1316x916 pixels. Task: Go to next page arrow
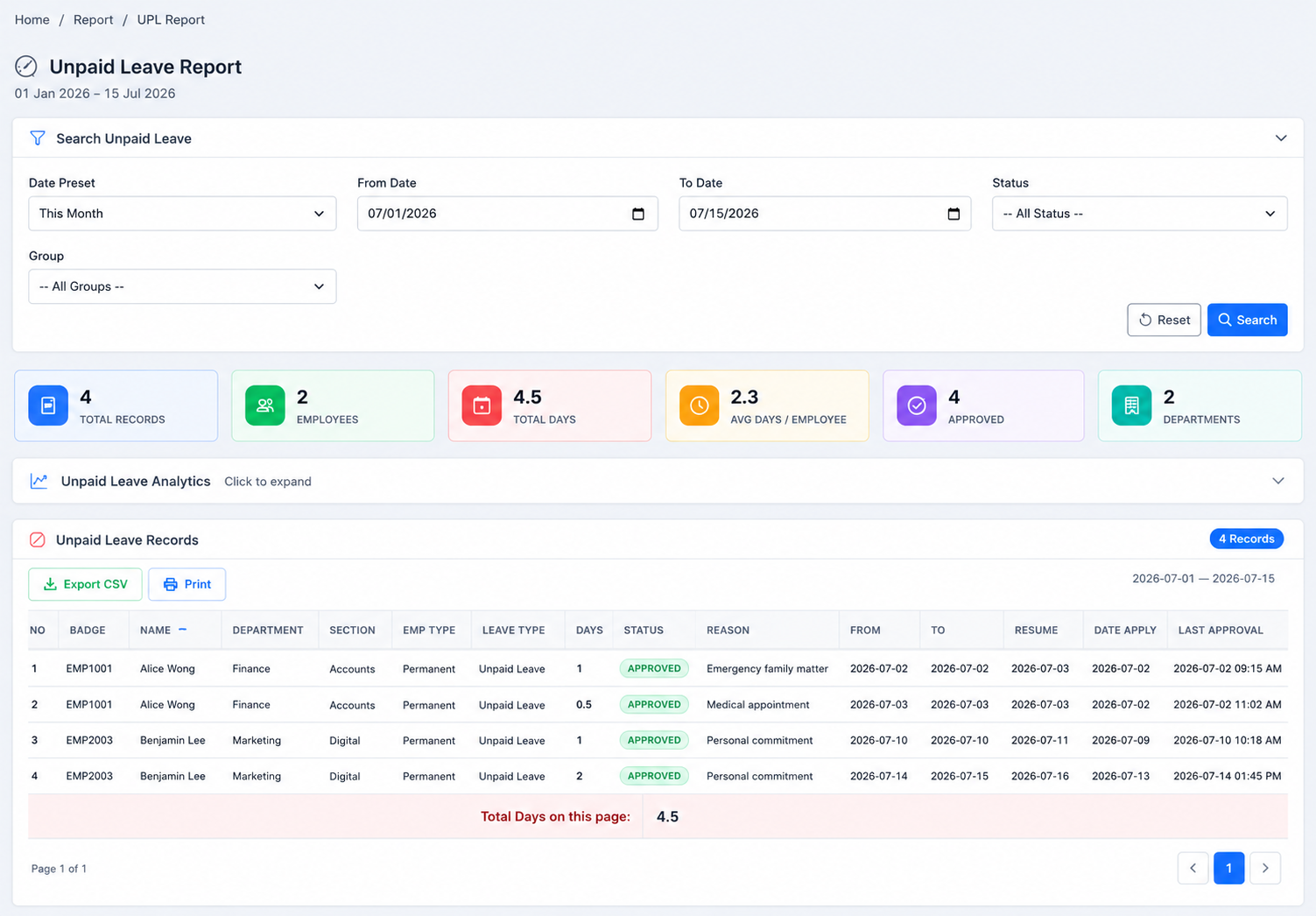pyautogui.click(x=1265, y=868)
